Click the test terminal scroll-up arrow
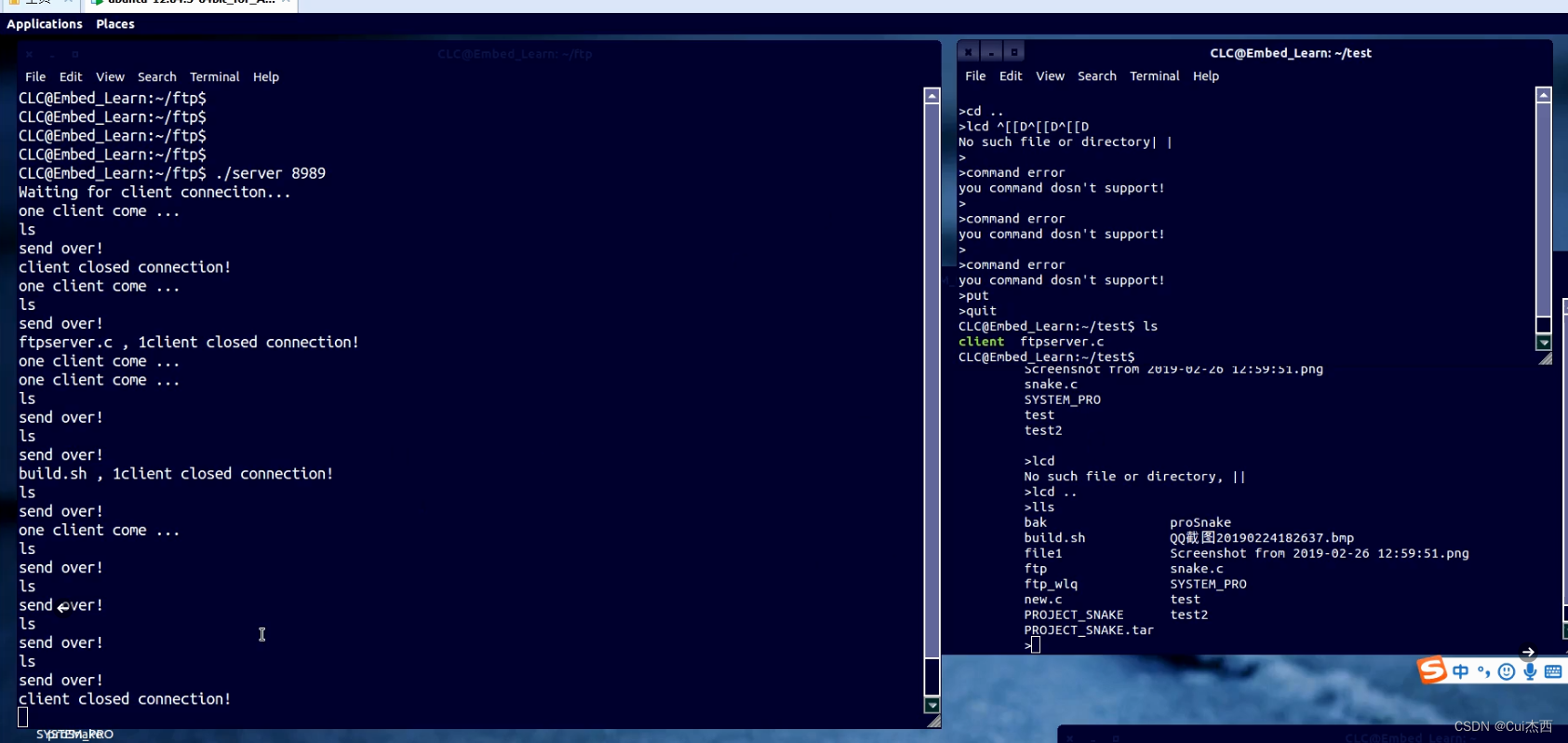 [x=1544, y=94]
